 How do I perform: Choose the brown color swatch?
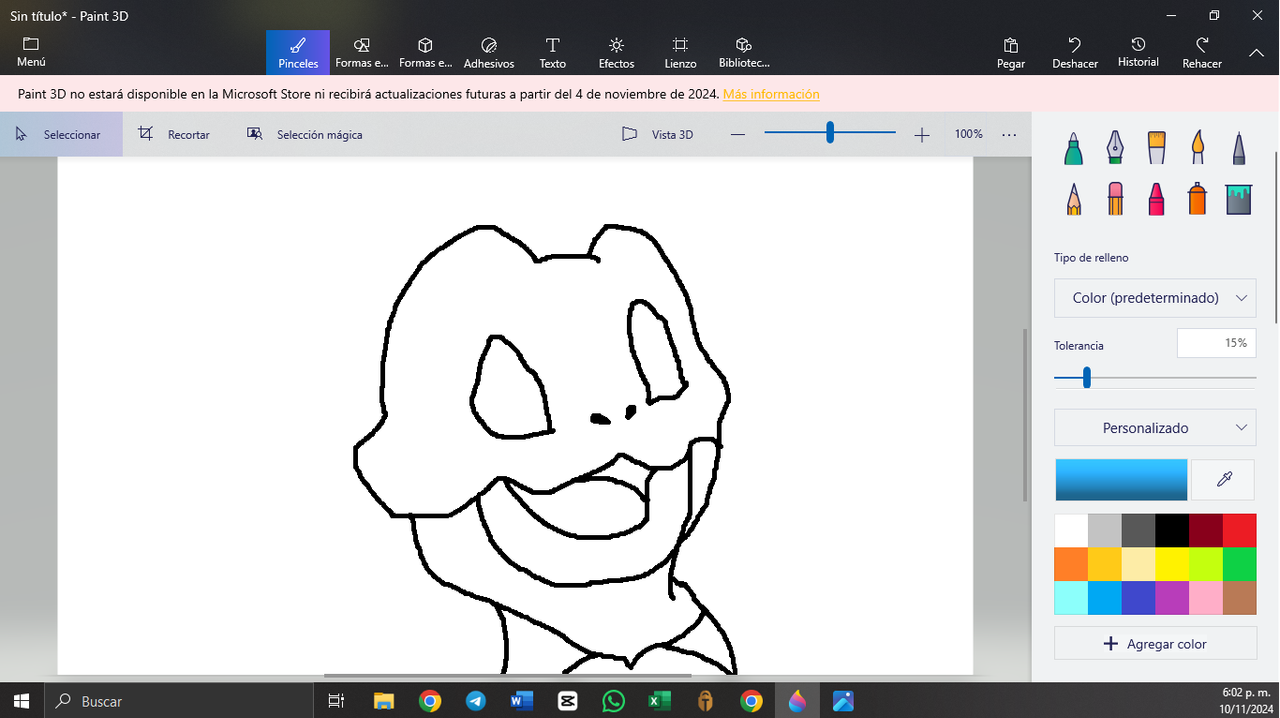tap(1240, 598)
